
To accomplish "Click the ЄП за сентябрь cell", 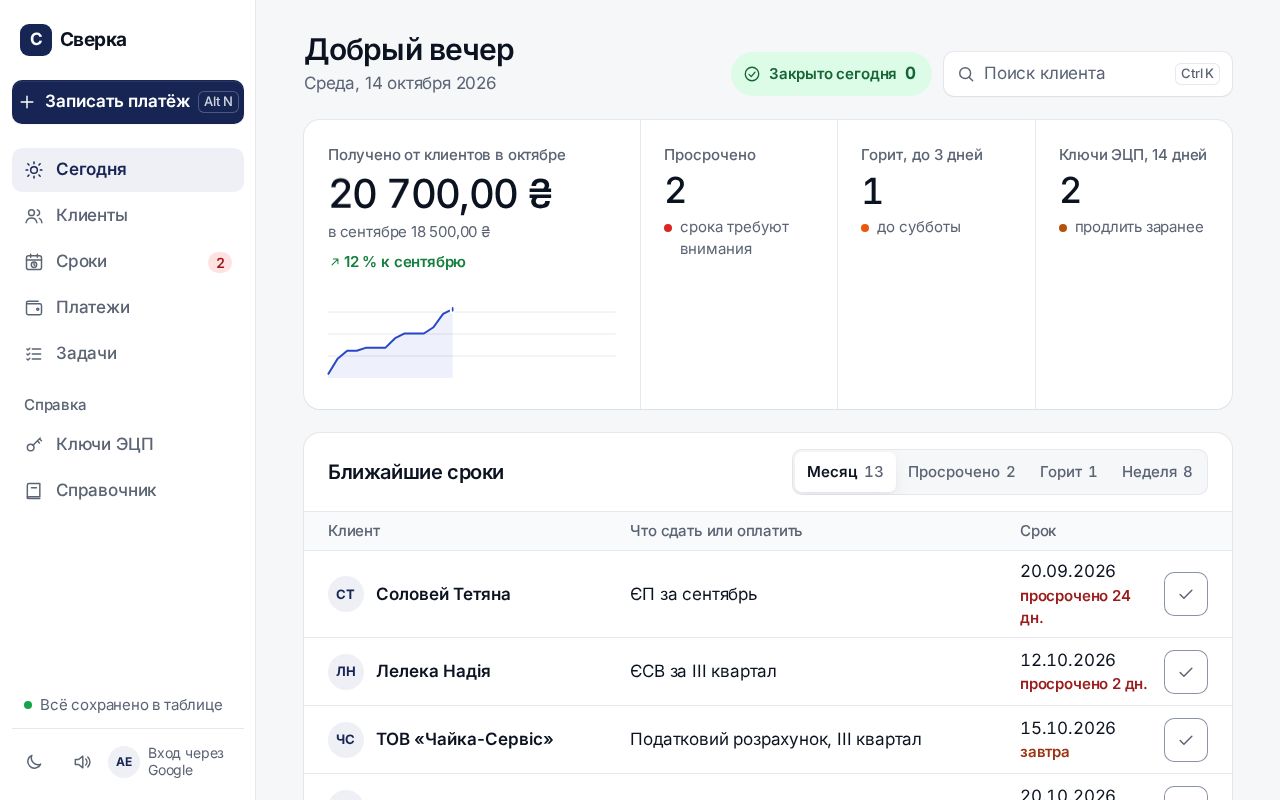I will pyautogui.click(x=694, y=594).
